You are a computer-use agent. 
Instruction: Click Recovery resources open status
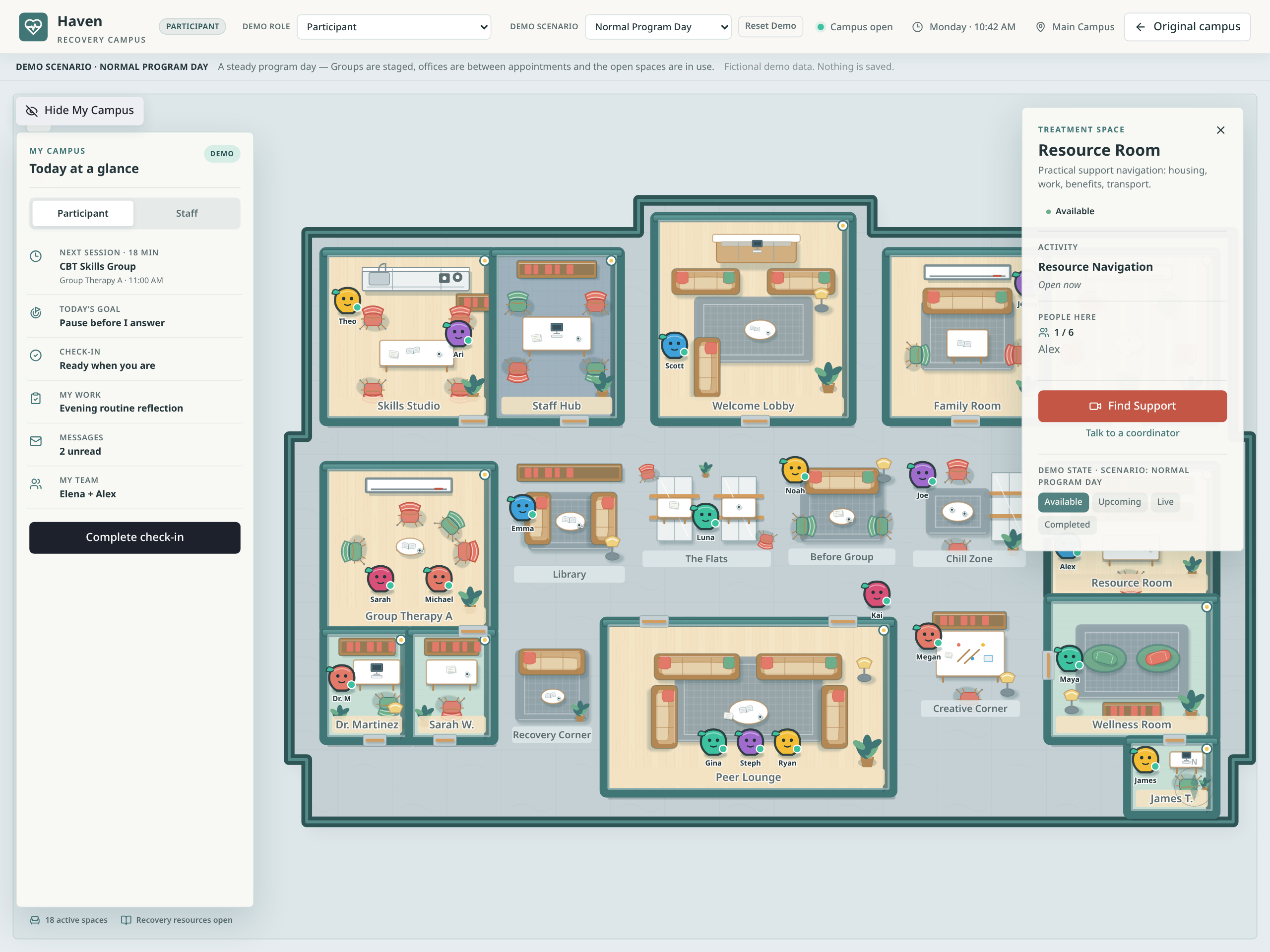coord(177,920)
